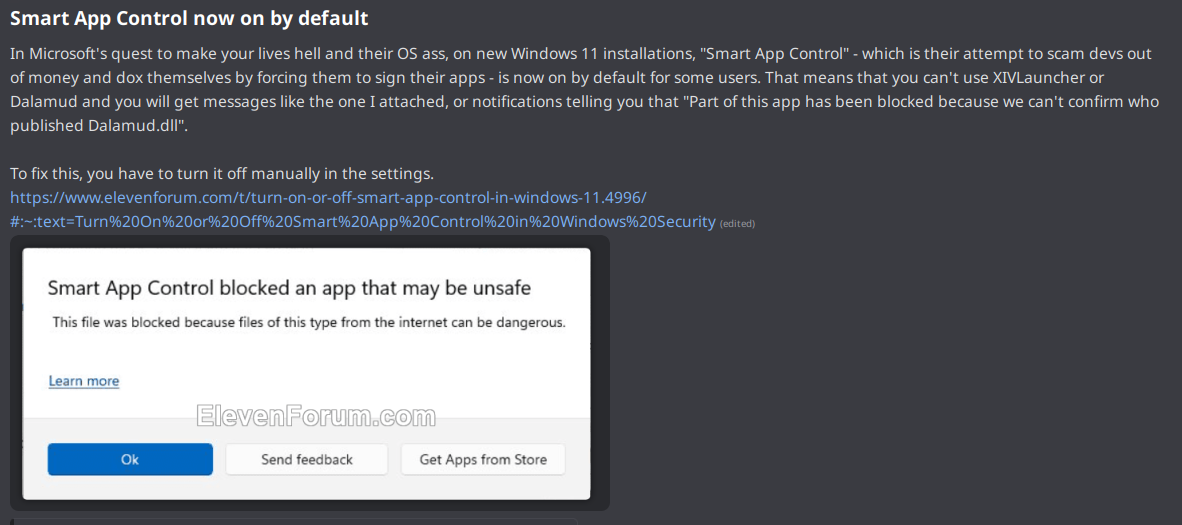
Task: Click the "(edited)" label after the link
Action: point(737,223)
